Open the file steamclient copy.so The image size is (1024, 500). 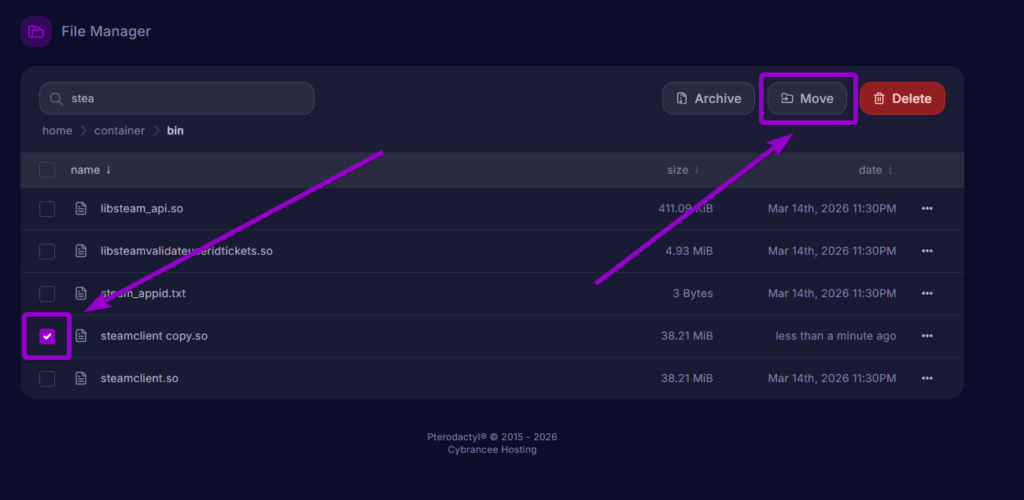(x=154, y=336)
